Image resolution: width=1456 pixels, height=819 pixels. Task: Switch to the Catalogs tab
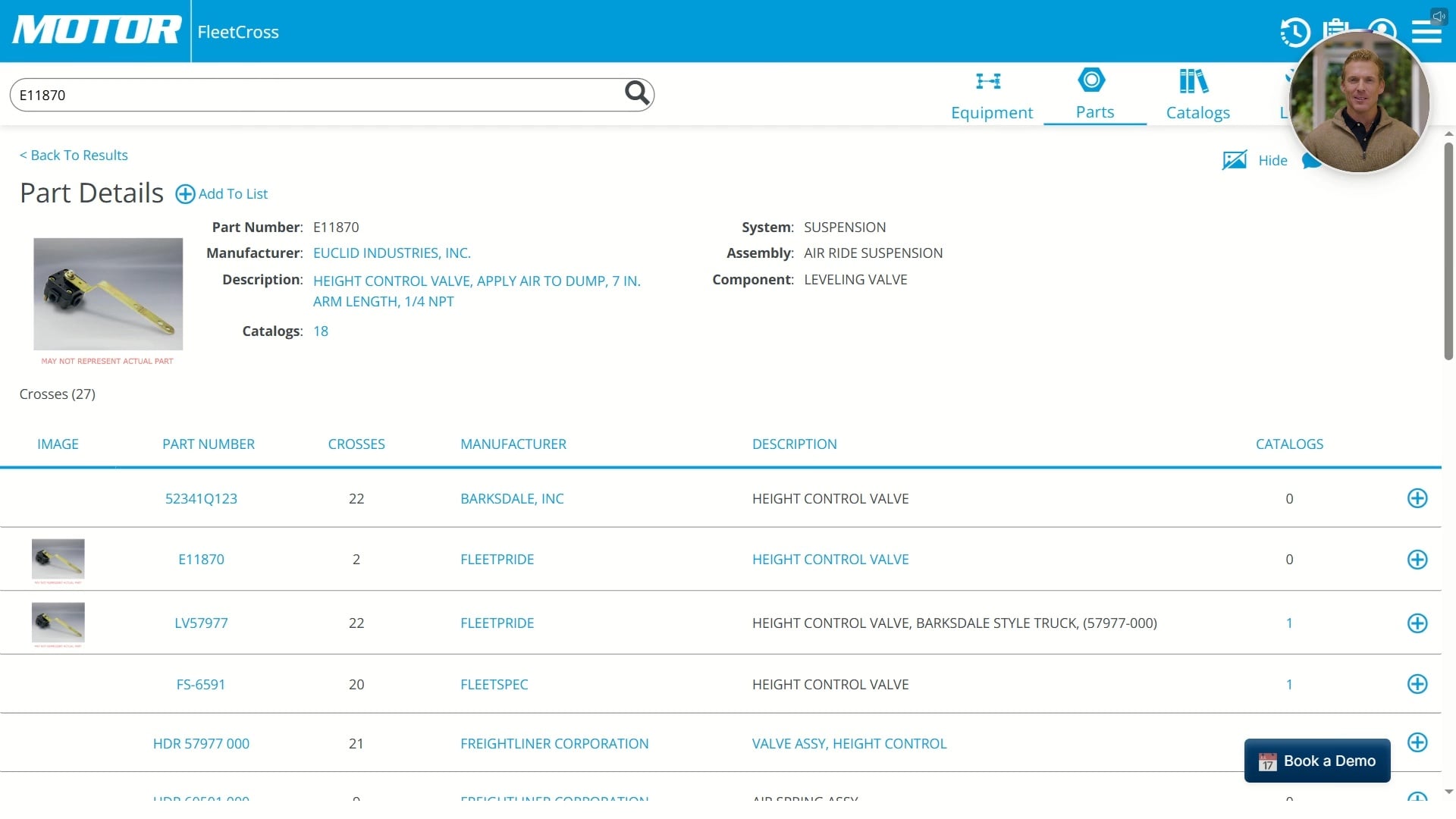click(1198, 97)
